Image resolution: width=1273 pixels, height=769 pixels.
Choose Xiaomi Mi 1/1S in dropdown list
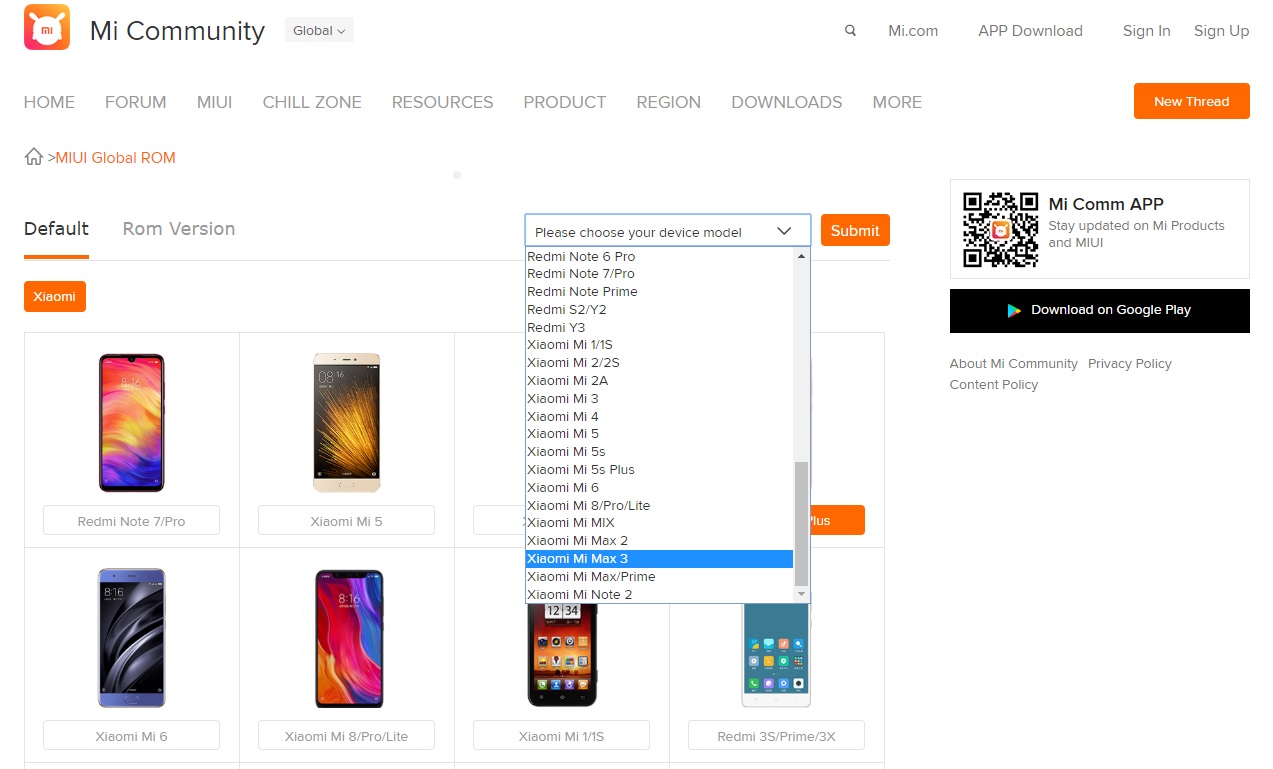click(659, 345)
